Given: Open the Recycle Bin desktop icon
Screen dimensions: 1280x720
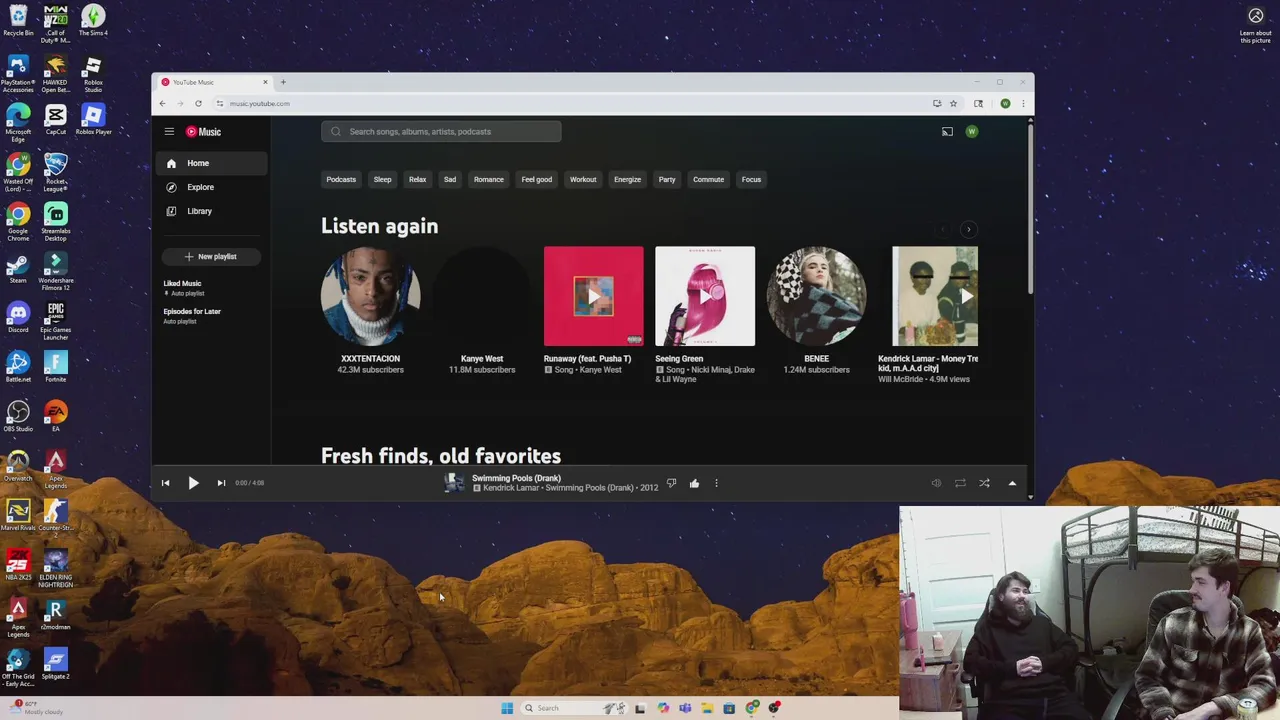Looking at the screenshot, I should 18,21.
